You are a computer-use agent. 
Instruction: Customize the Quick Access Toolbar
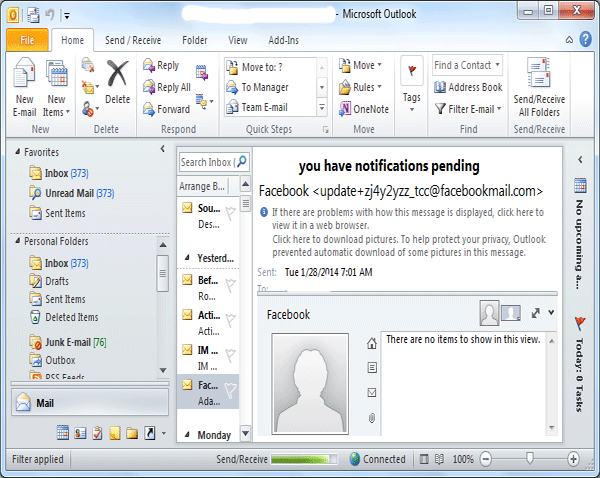tap(67, 16)
